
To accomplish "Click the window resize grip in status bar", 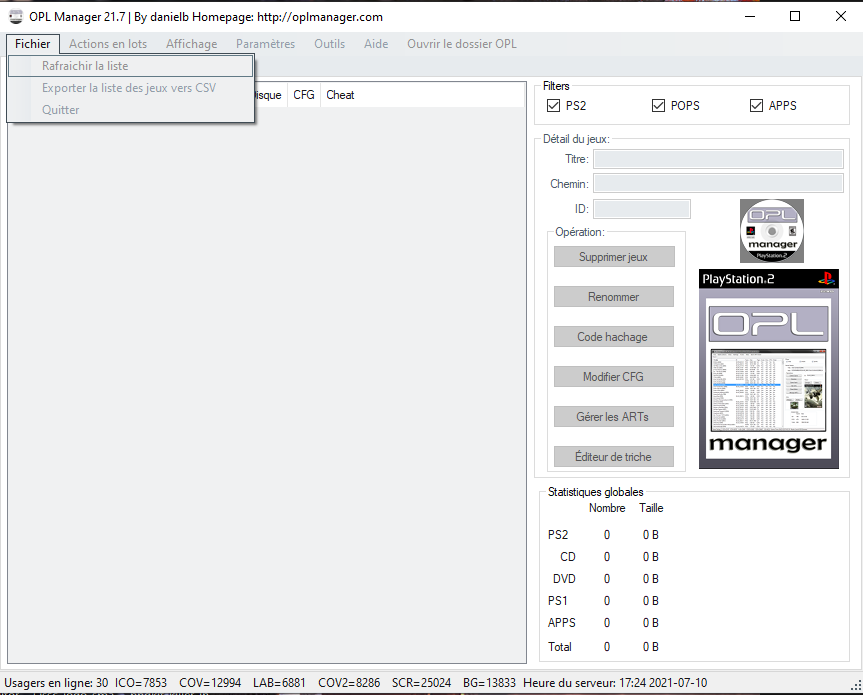I will click(x=856, y=685).
